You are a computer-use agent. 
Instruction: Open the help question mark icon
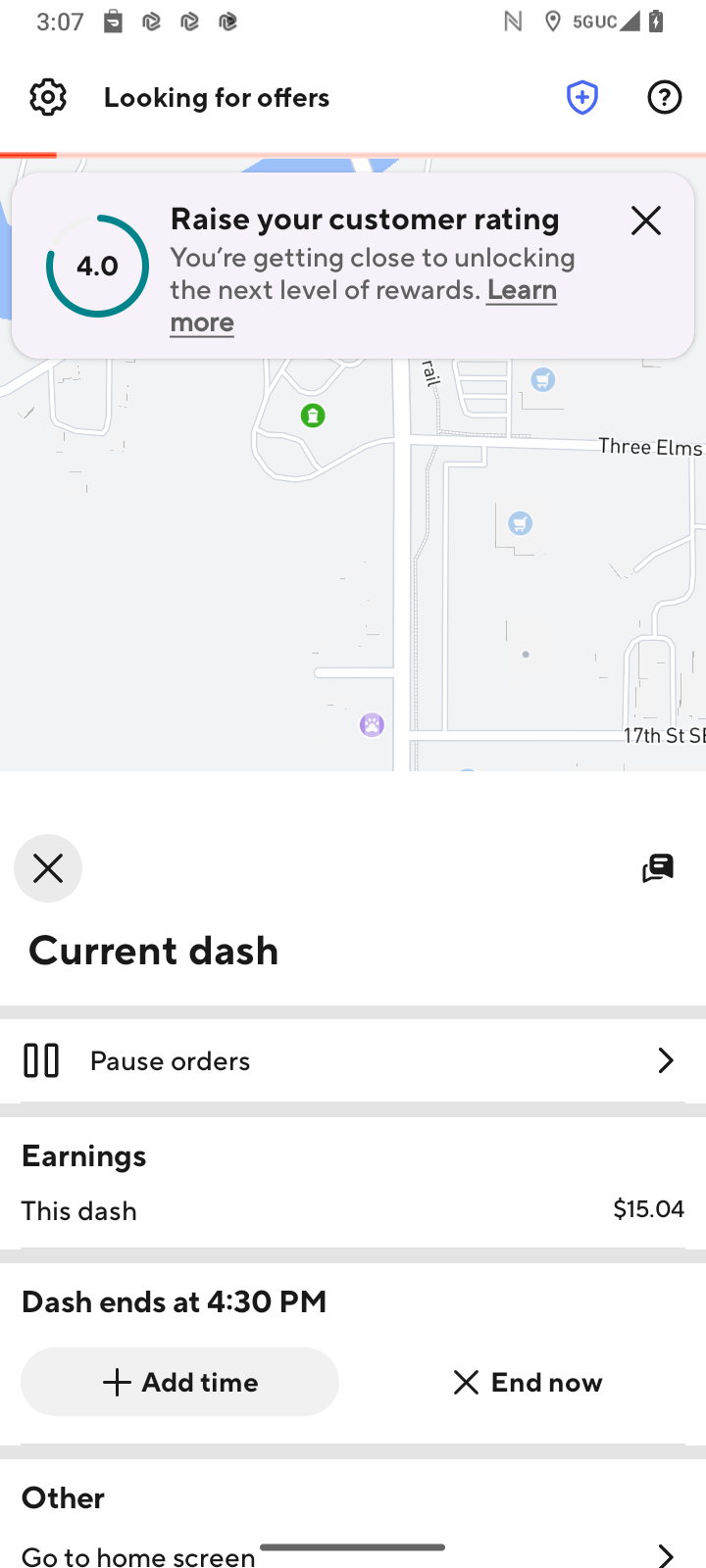664,97
